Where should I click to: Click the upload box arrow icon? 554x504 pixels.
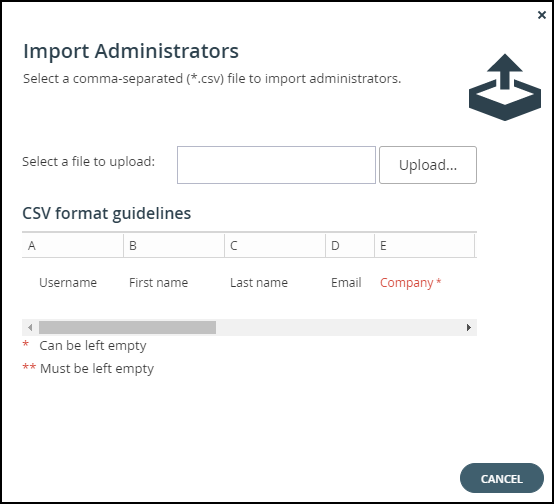(505, 87)
